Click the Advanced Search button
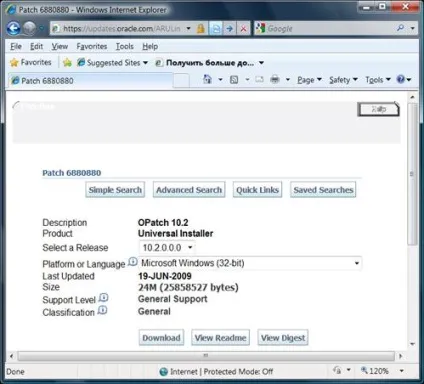 pyautogui.click(x=189, y=190)
